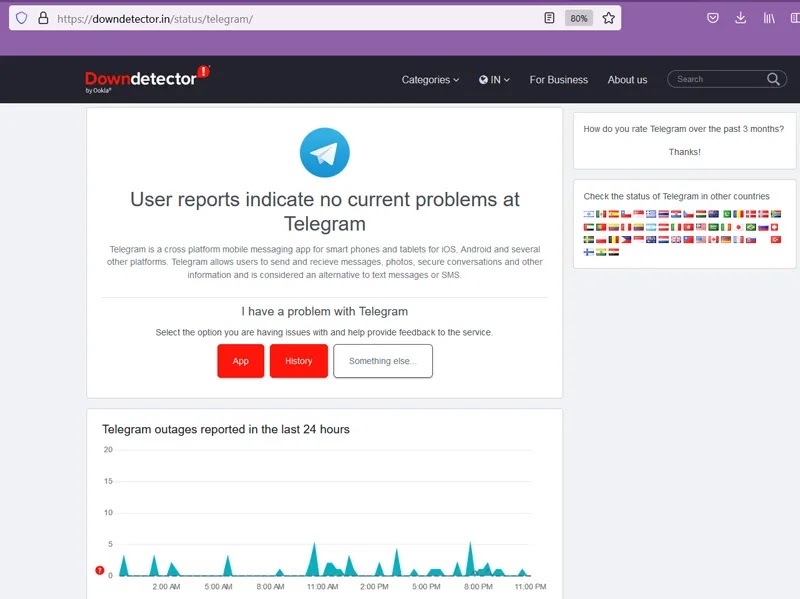Screen dimensions: 800x599
Task: Select the Philippines flag
Action: point(626,239)
